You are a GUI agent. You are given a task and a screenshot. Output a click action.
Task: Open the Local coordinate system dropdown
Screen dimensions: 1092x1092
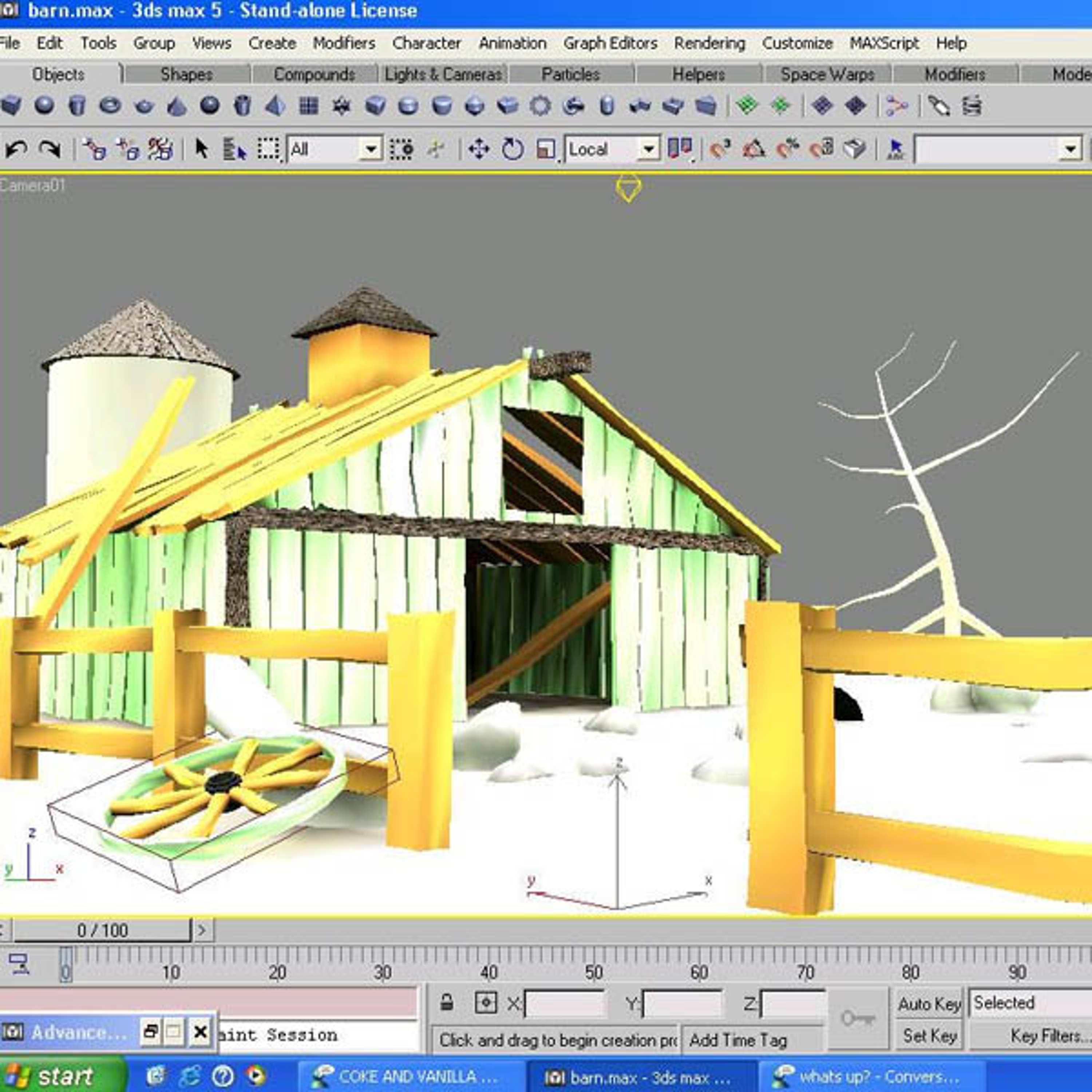649,149
